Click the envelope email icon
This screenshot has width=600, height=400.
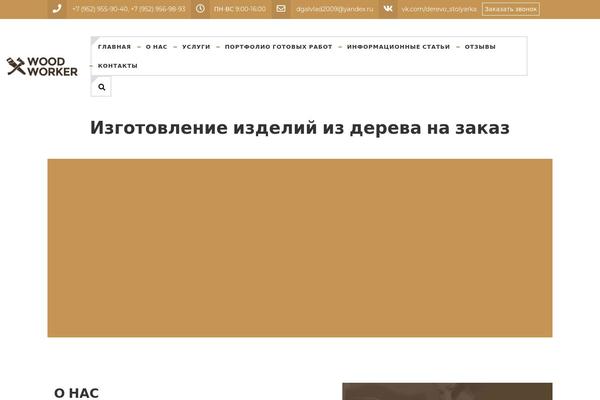[x=281, y=9]
